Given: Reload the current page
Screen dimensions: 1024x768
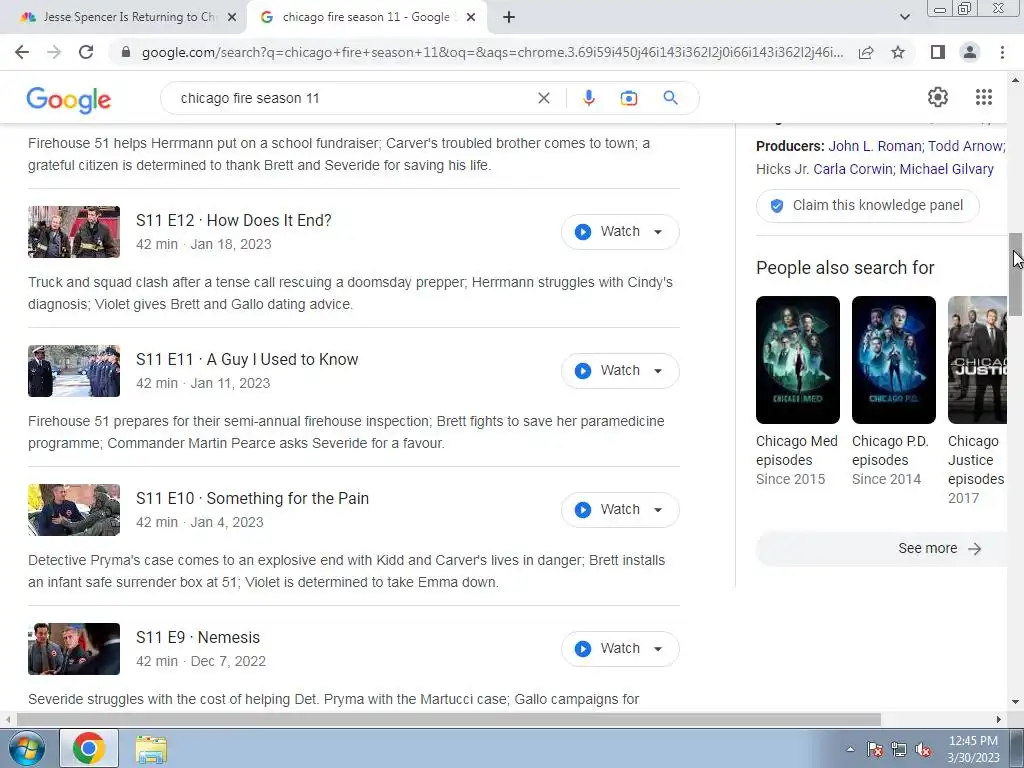Looking at the screenshot, I should 86,52.
